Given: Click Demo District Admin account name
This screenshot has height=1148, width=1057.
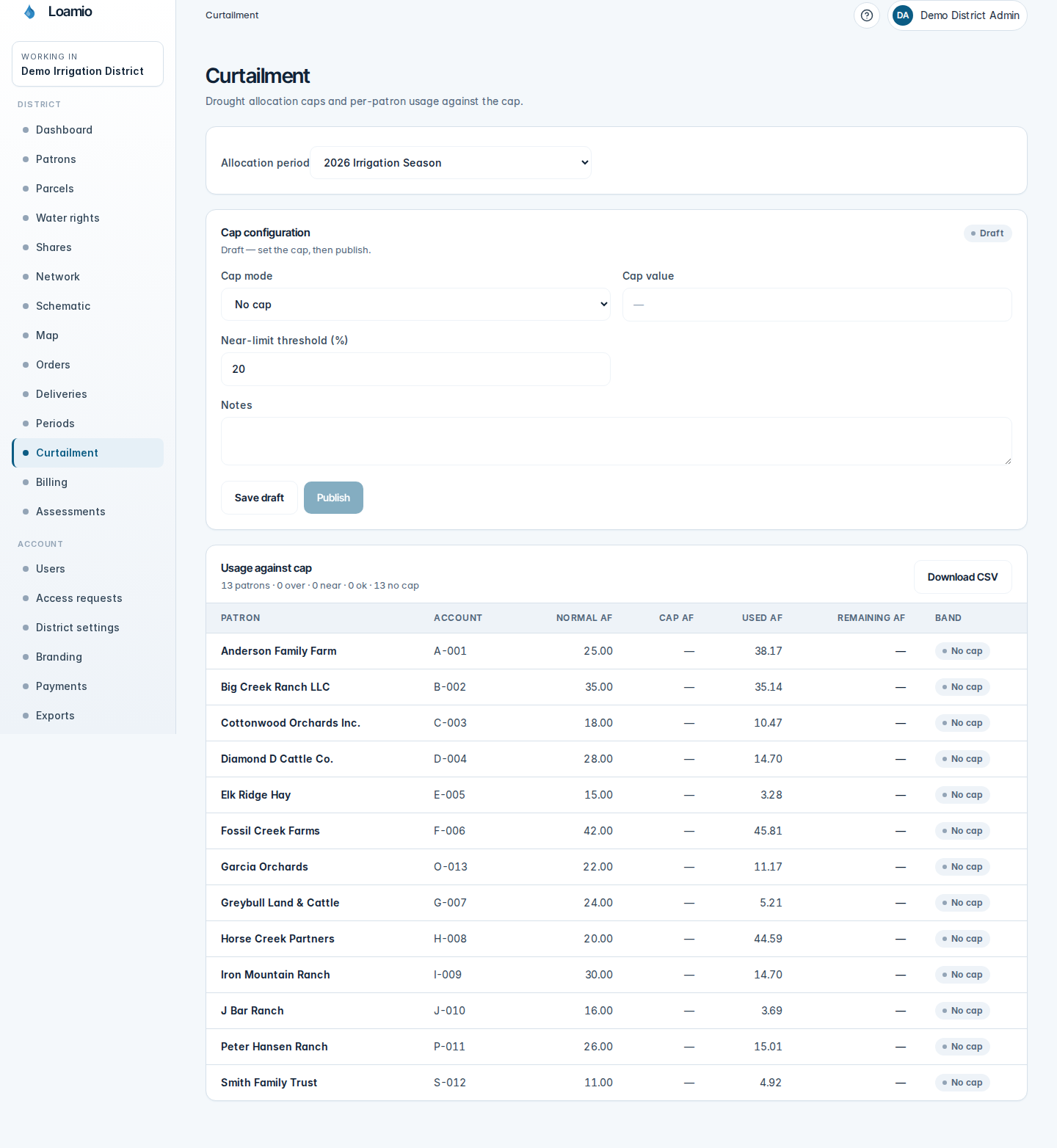Looking at the screenshot, I should (970, 15).
